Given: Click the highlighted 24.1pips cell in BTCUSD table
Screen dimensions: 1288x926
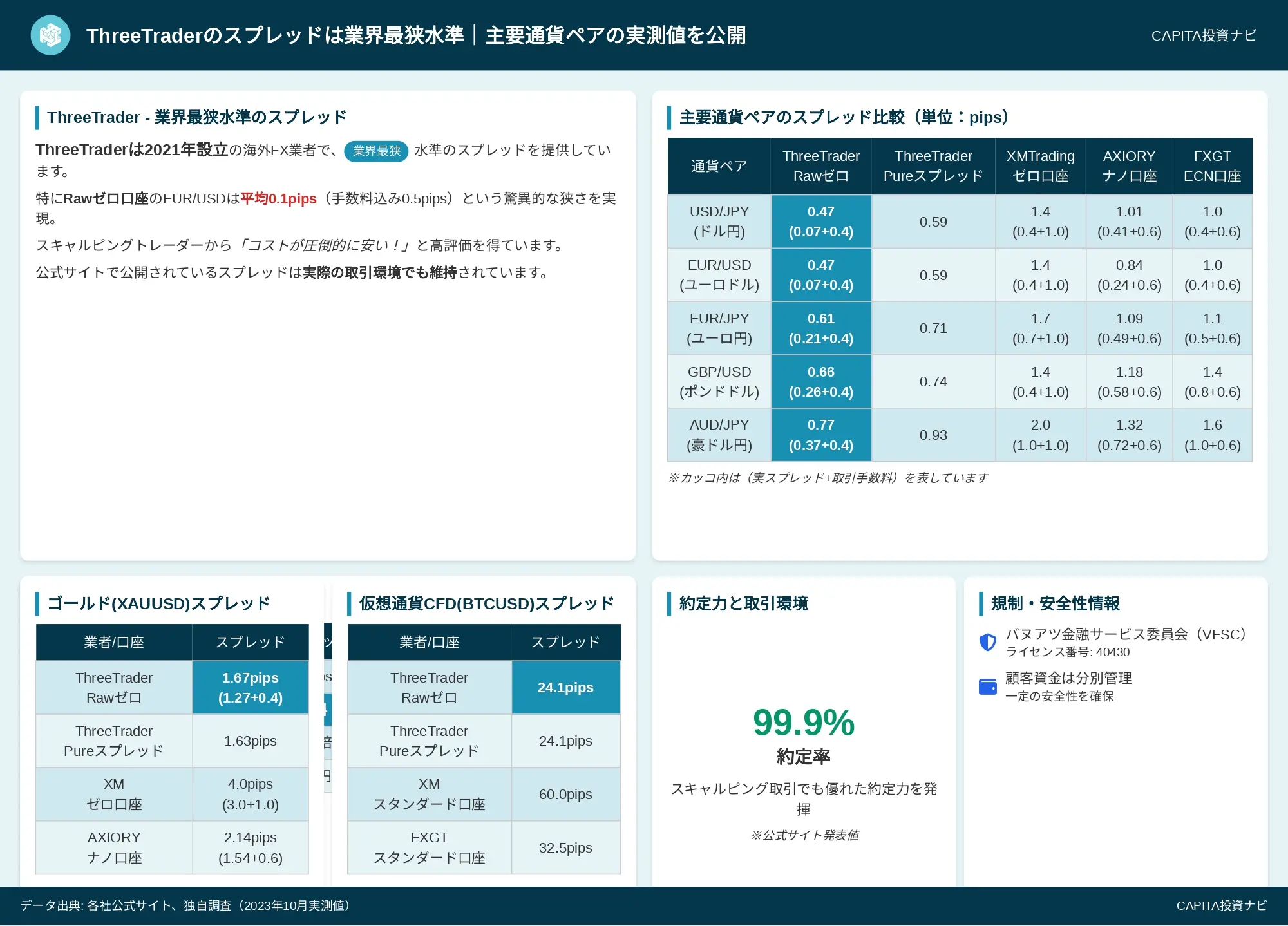Looking at the screenshot, I should click(566, 688).
